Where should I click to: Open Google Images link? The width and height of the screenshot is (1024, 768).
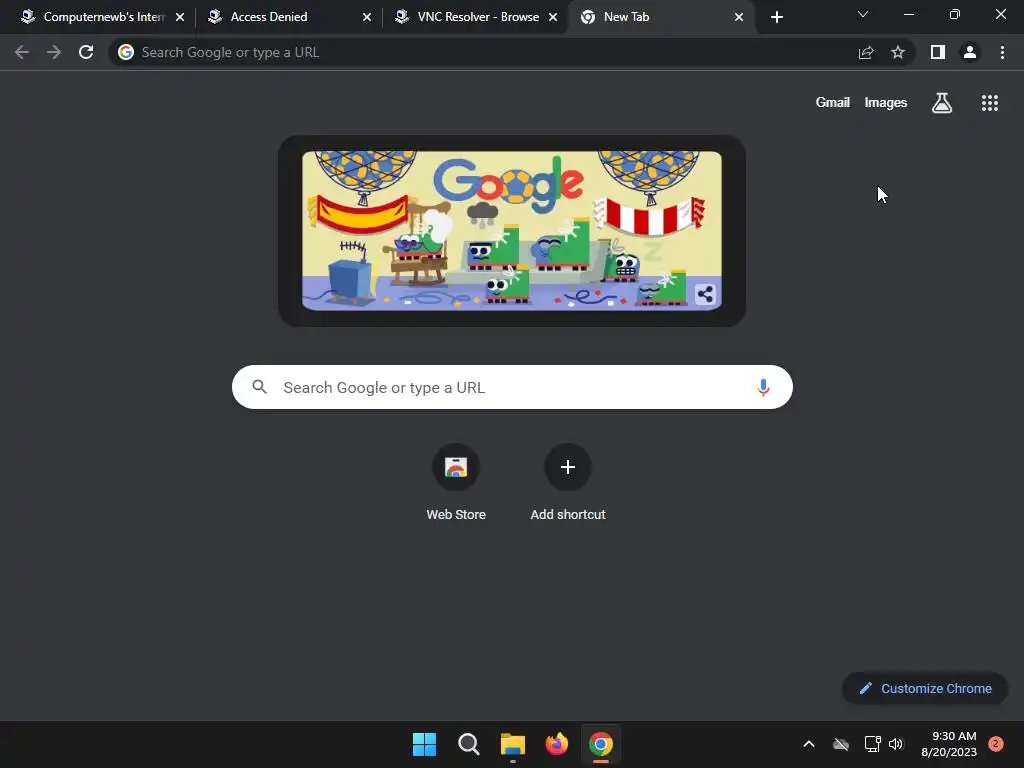tap(886, 103)
